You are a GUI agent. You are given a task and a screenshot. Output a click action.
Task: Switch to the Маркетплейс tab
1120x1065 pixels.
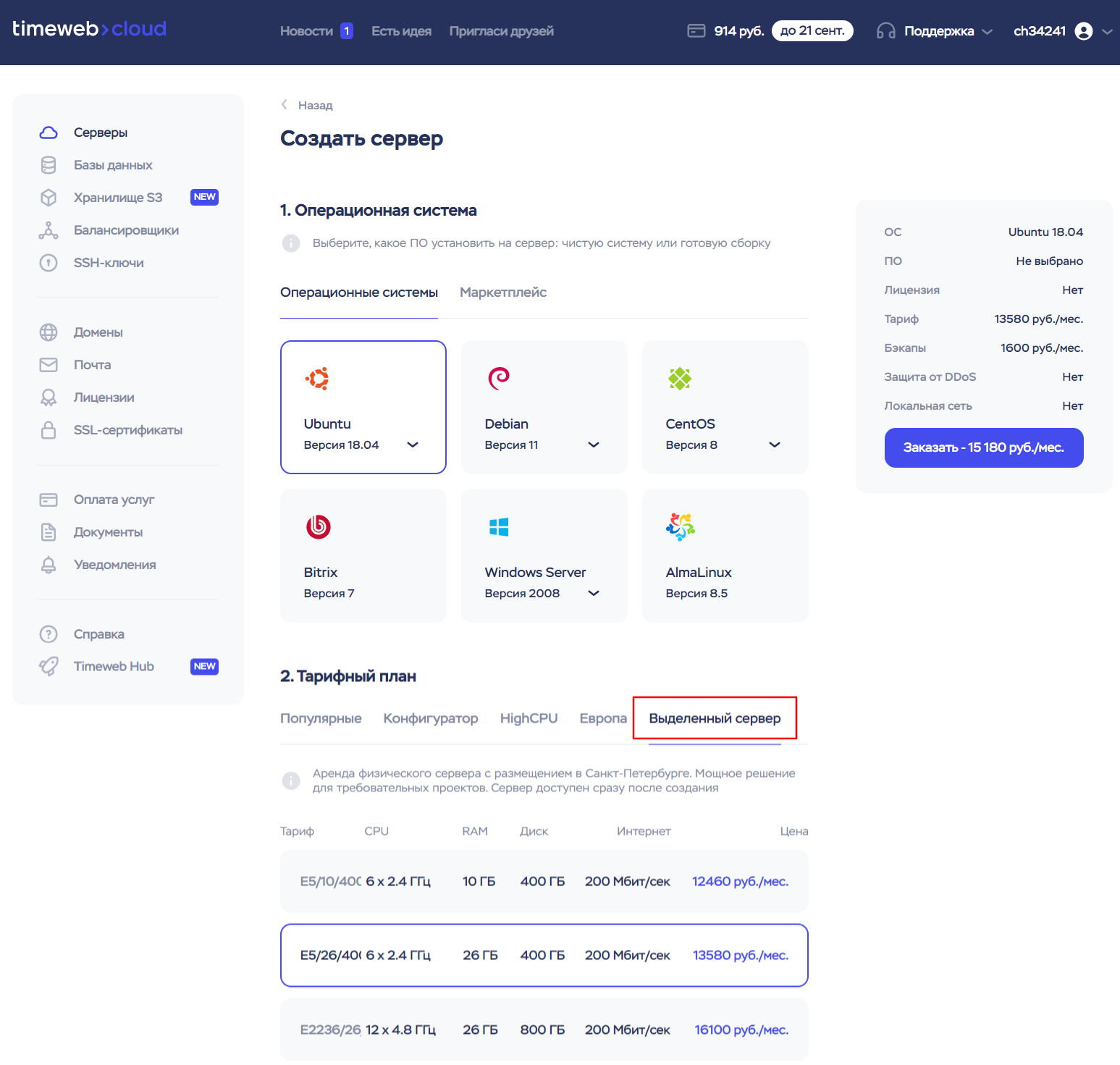(503, 292)
